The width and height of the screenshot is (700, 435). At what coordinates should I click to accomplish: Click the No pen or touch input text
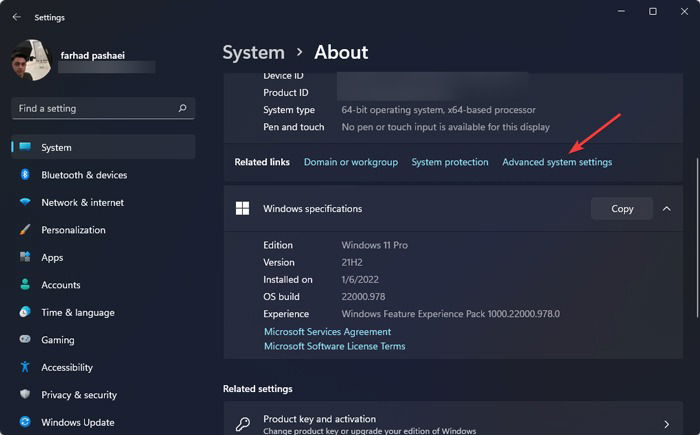click(x=446, y=127)
